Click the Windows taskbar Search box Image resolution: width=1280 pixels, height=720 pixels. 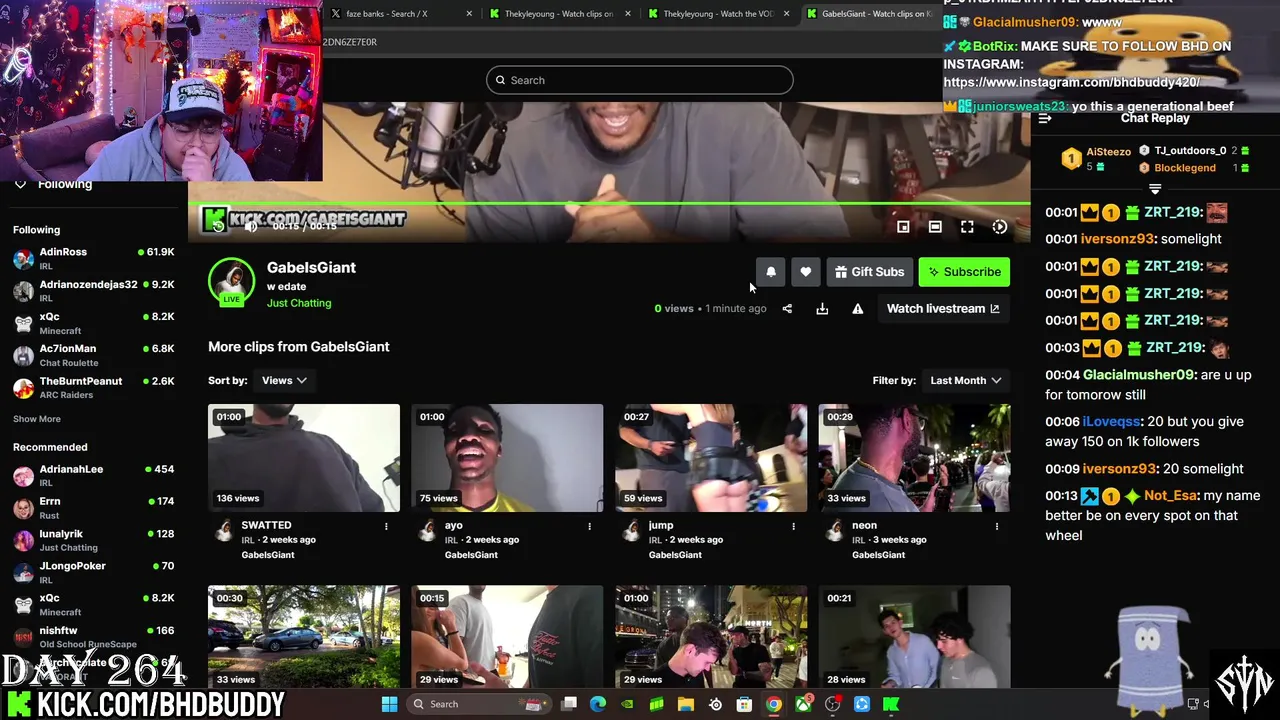[477, 704]
